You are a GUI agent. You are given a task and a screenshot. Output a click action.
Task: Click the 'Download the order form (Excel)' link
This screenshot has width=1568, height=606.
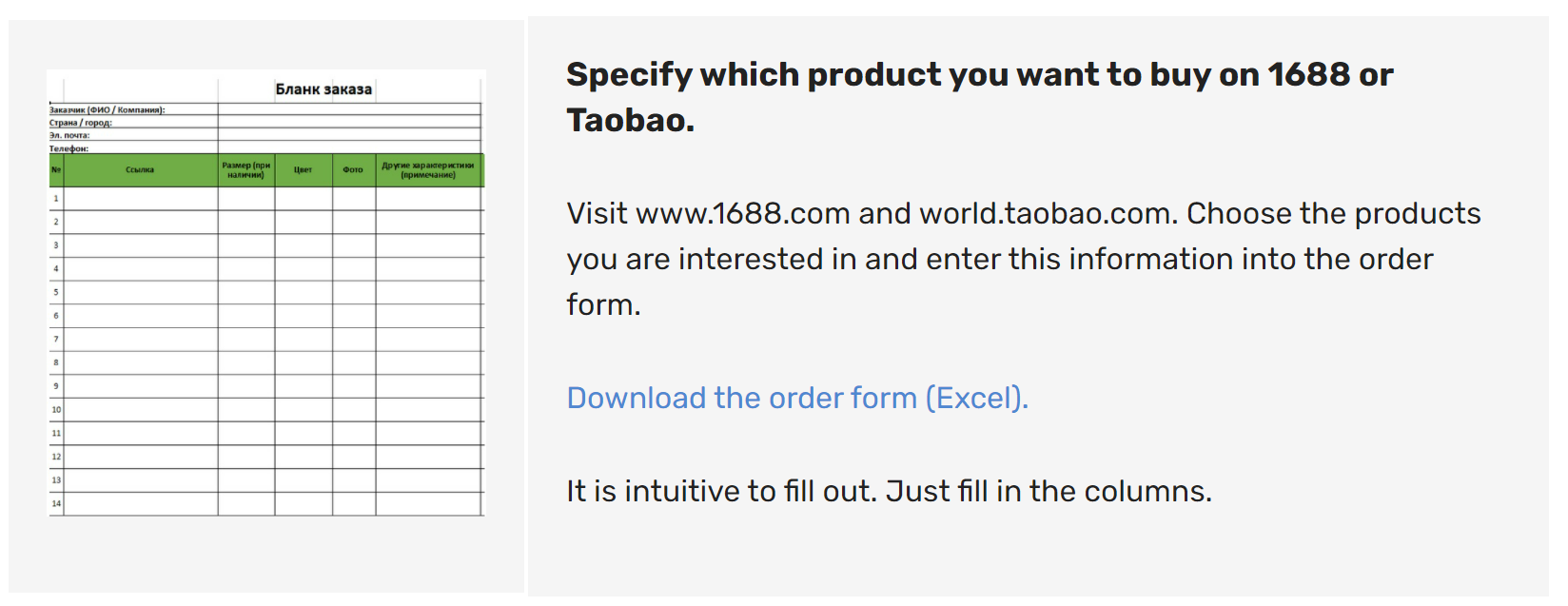(x=797, y=398)
